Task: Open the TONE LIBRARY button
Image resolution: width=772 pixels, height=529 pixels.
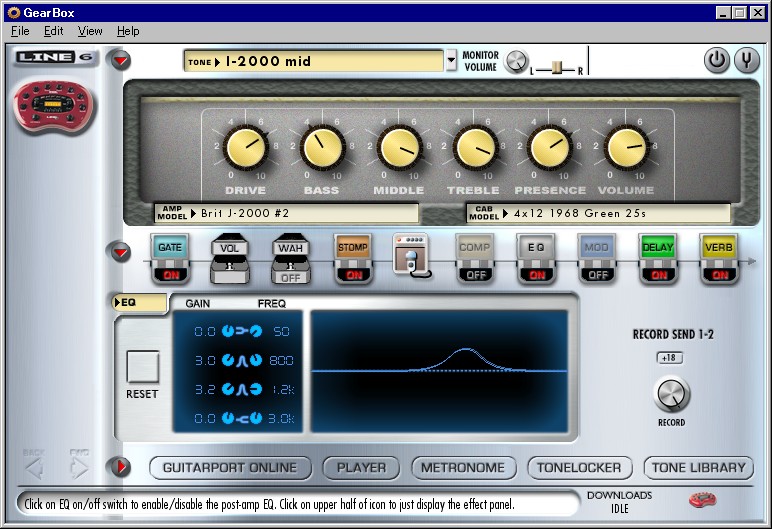Action: pos(699,467)
